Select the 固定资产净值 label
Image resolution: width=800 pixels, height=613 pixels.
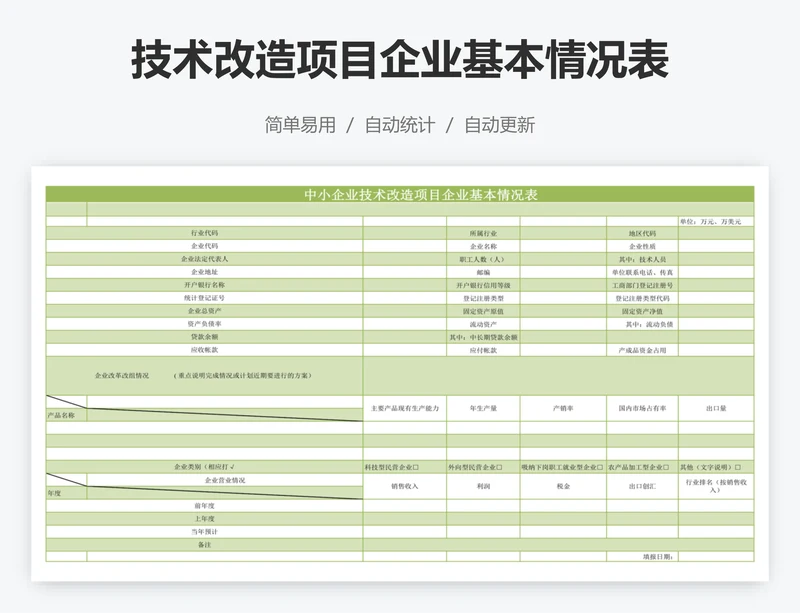tap(642, 311)
